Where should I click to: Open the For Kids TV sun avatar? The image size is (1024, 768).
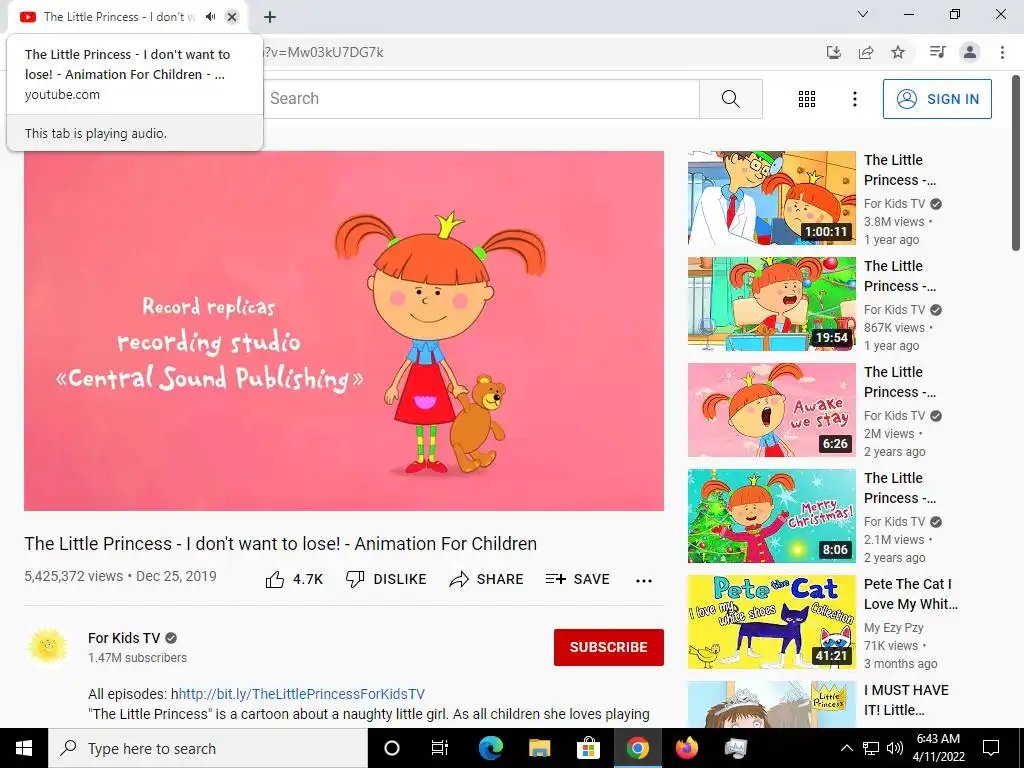(47, 647)
